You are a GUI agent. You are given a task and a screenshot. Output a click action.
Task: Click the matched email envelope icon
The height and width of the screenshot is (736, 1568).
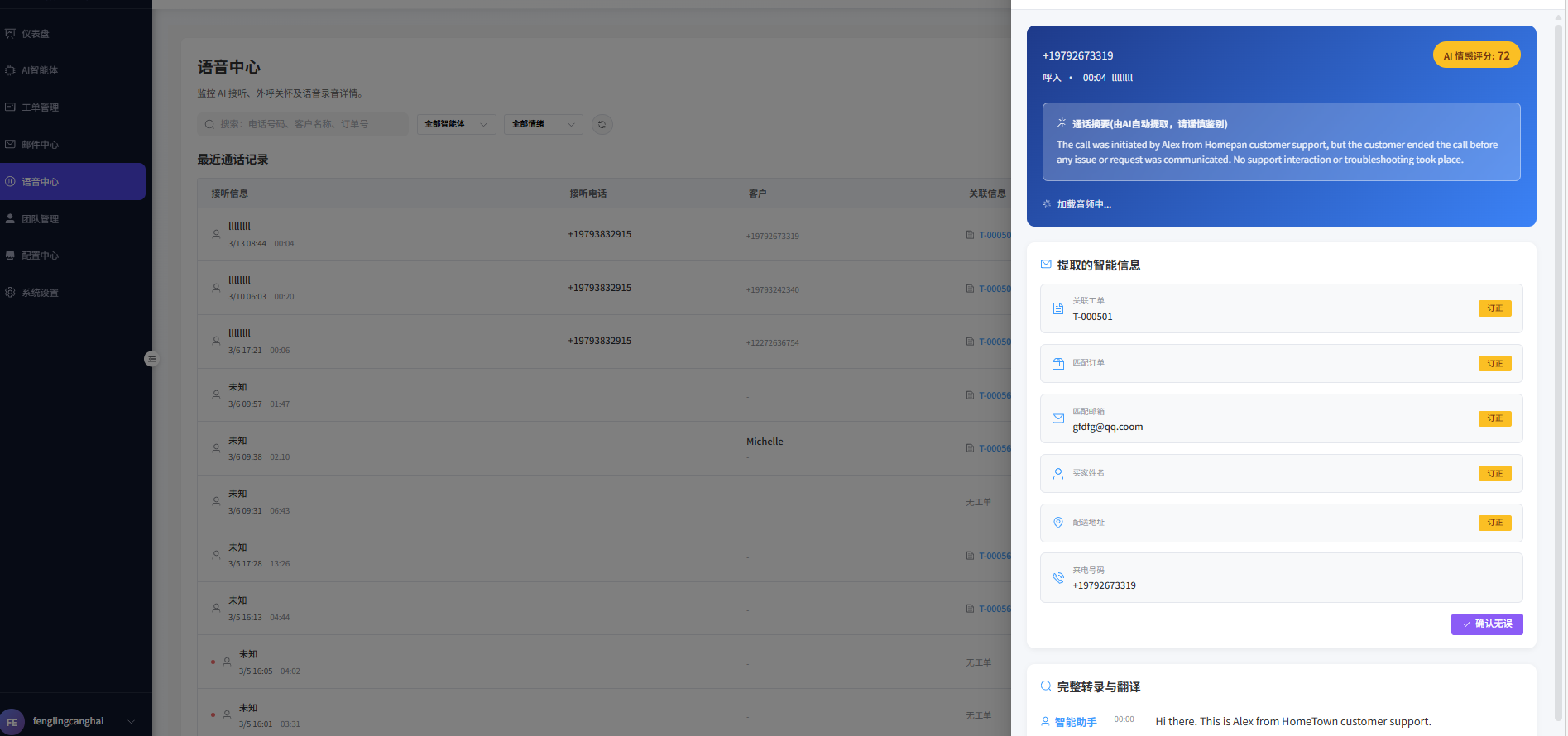(1057, 418)
